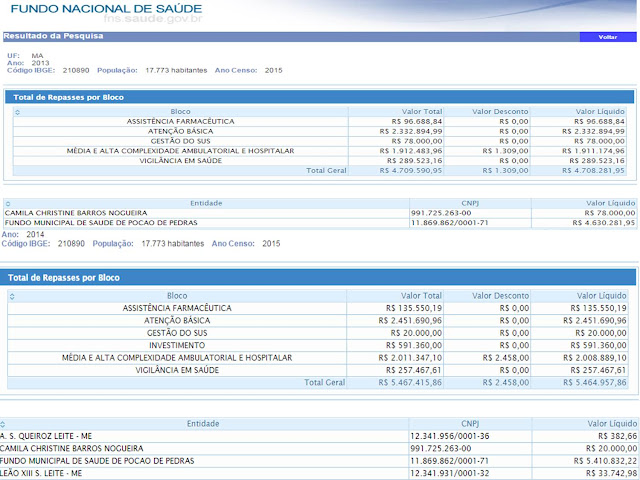Image resolution: width=640 pixels, height=480 pixels.
Task: Select Código IBGE value 210890 under 2013
Action: click(x=76, y=71)
